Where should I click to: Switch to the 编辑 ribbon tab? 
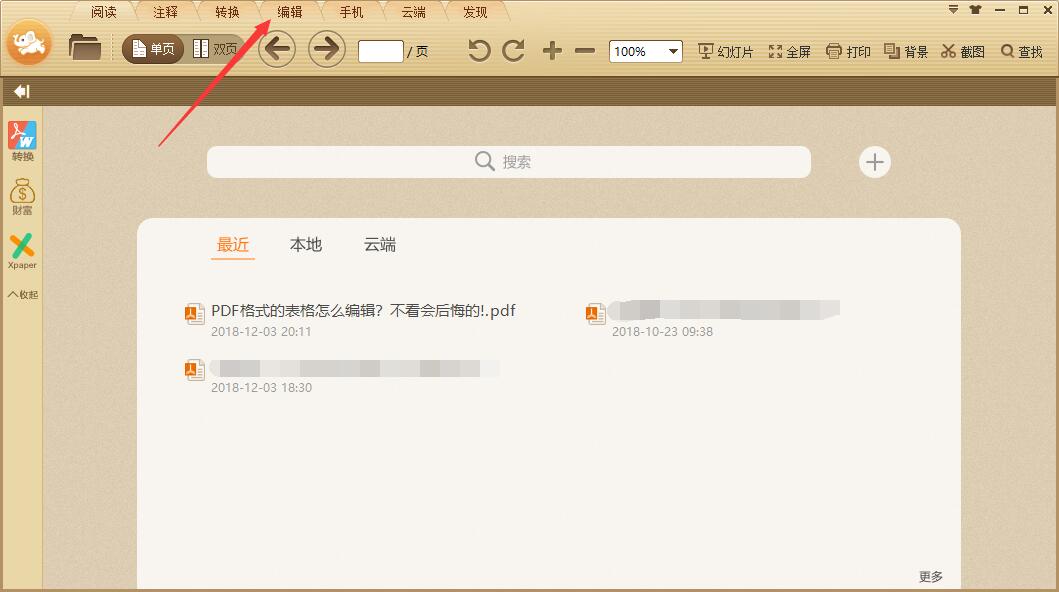289,11
